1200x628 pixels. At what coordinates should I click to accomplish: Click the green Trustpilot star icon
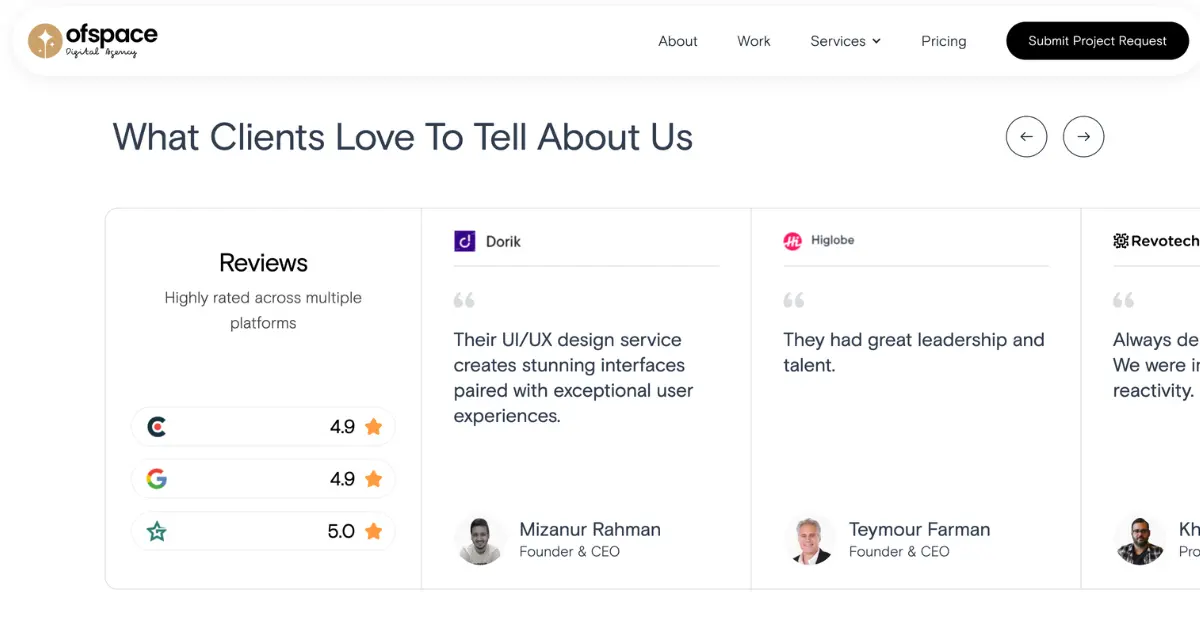(x=156, y=531)
